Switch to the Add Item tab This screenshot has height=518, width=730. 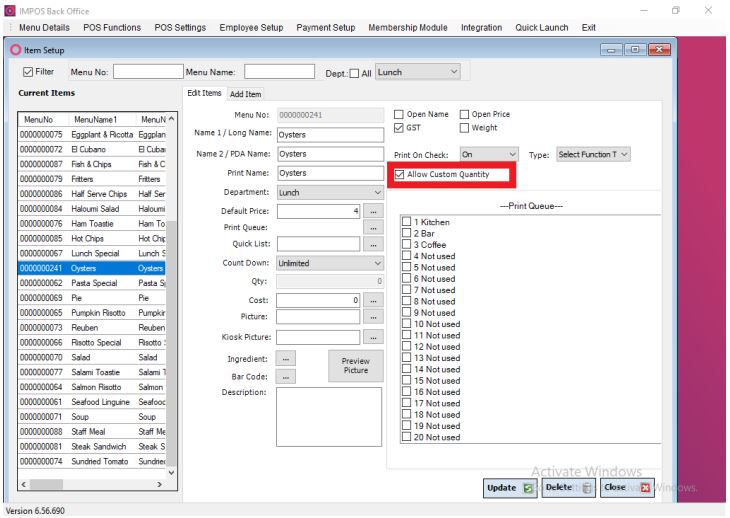click(246, 94)
